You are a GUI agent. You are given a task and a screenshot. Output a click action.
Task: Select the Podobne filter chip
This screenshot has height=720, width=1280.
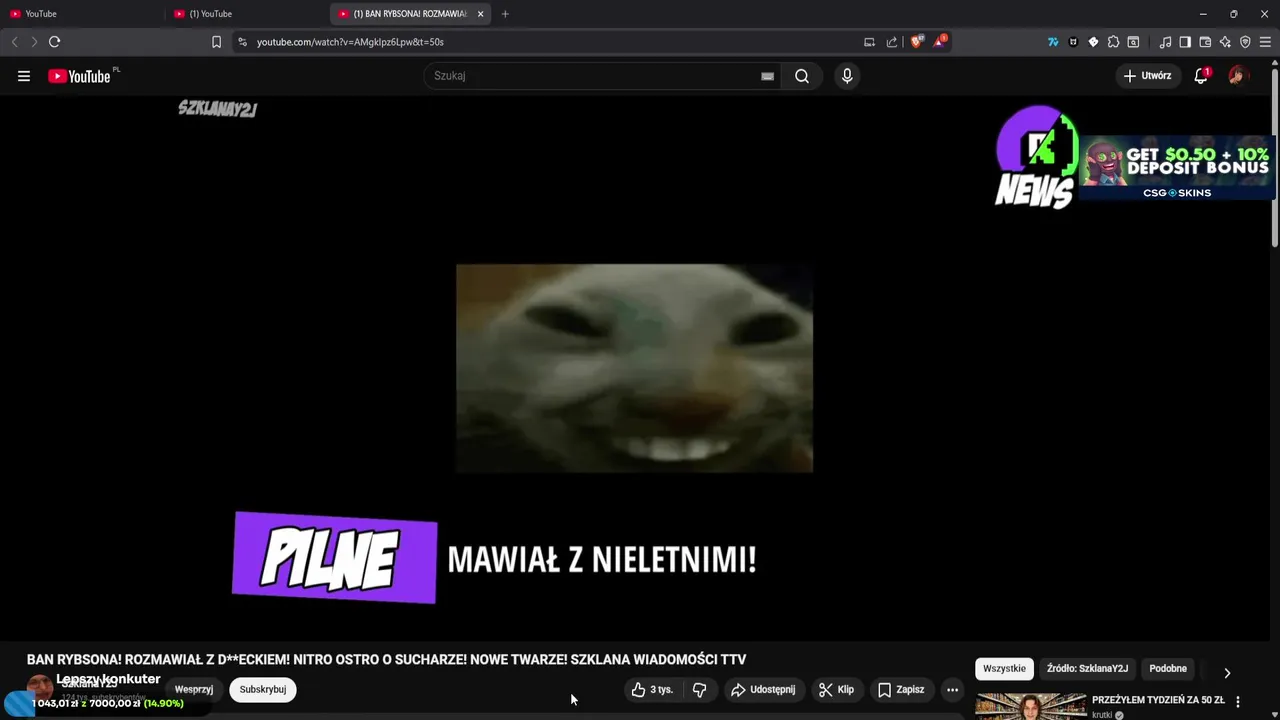1168,669
